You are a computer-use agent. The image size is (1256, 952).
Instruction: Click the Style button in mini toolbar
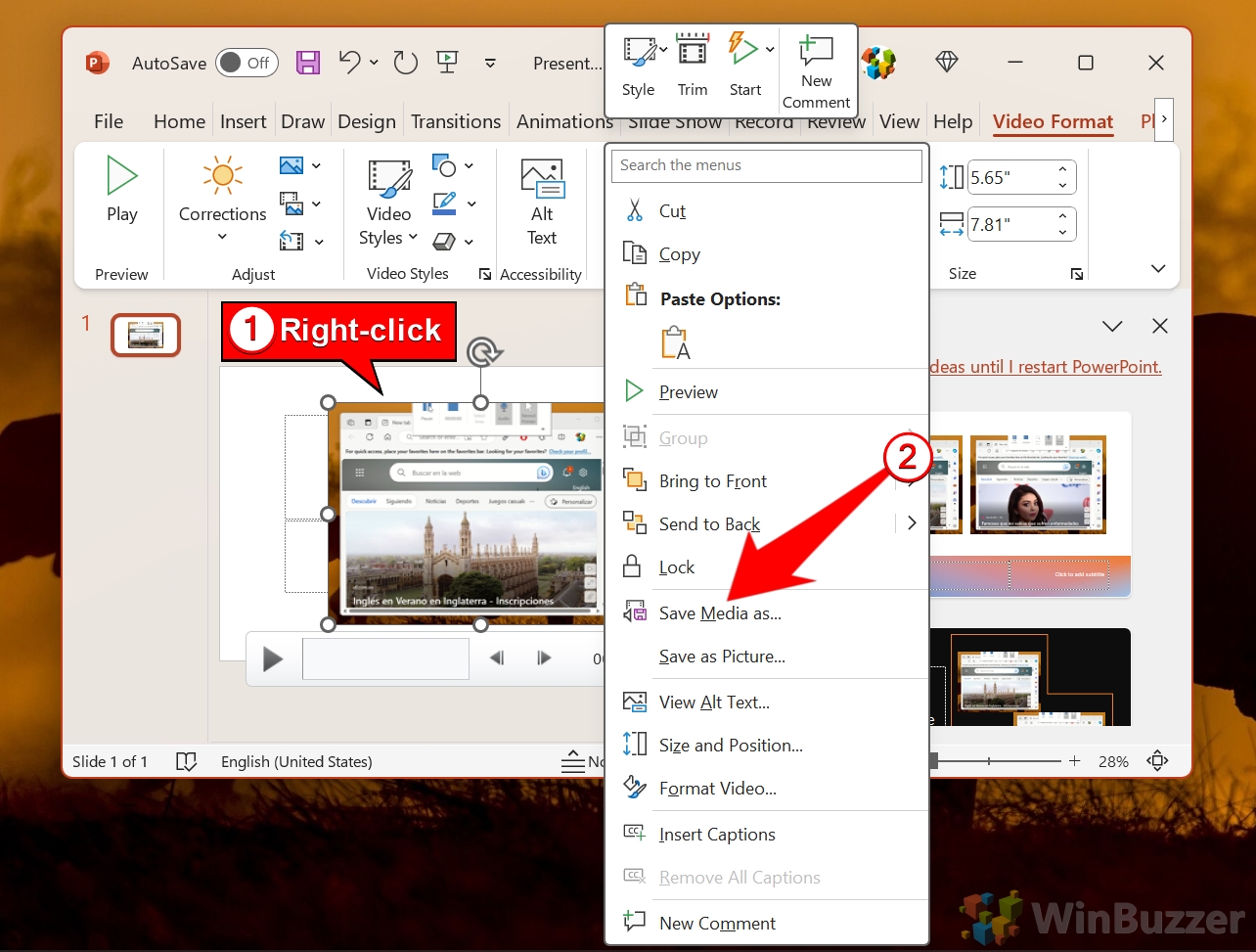[x=638, y=67]
